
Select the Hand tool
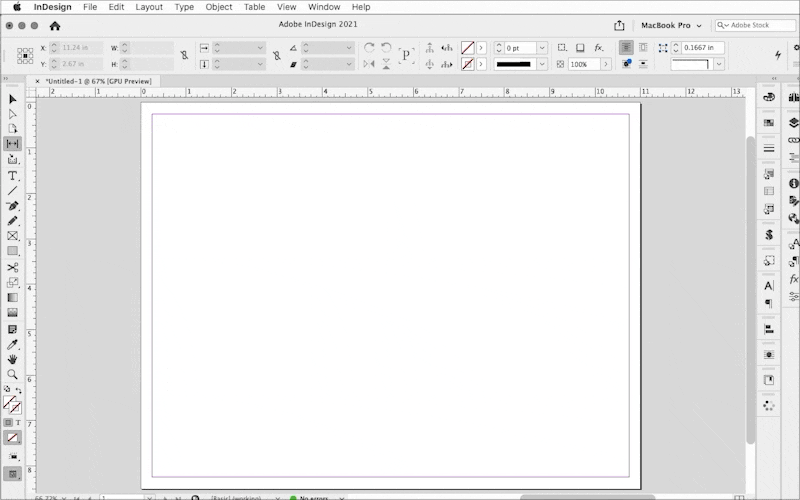pos(12,360)
